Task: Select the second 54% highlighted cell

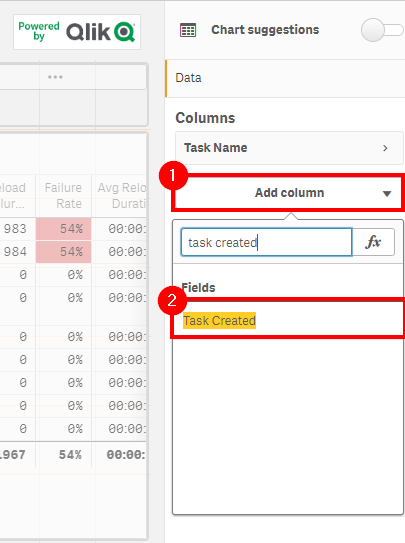Action: click(64, 252)
